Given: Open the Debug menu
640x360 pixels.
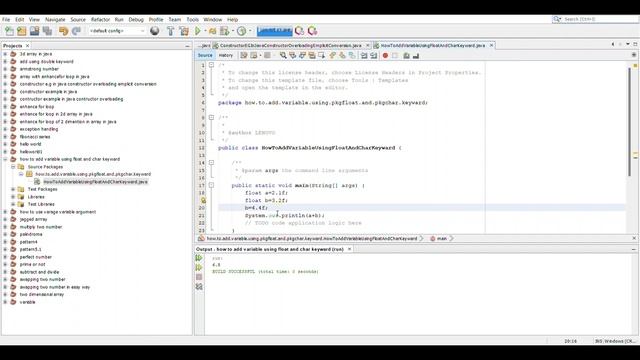Looking at the screenshot, I should [136, 19].
